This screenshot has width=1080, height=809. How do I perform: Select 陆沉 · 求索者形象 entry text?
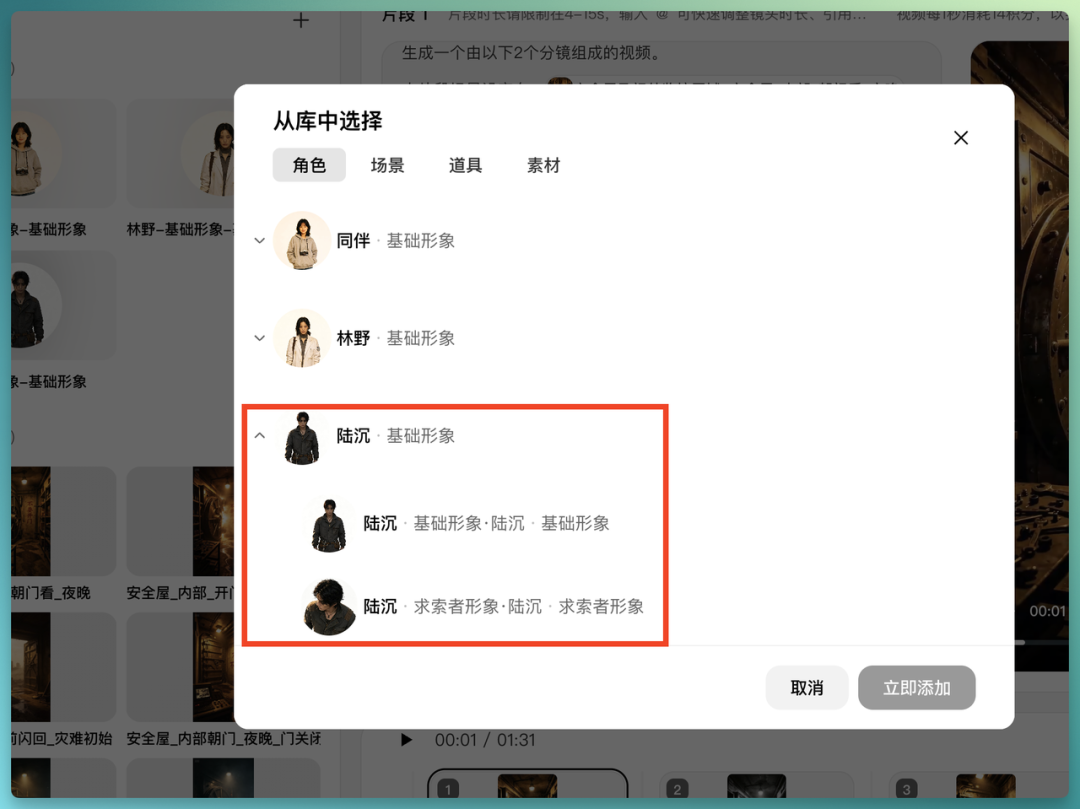[503, 606]
